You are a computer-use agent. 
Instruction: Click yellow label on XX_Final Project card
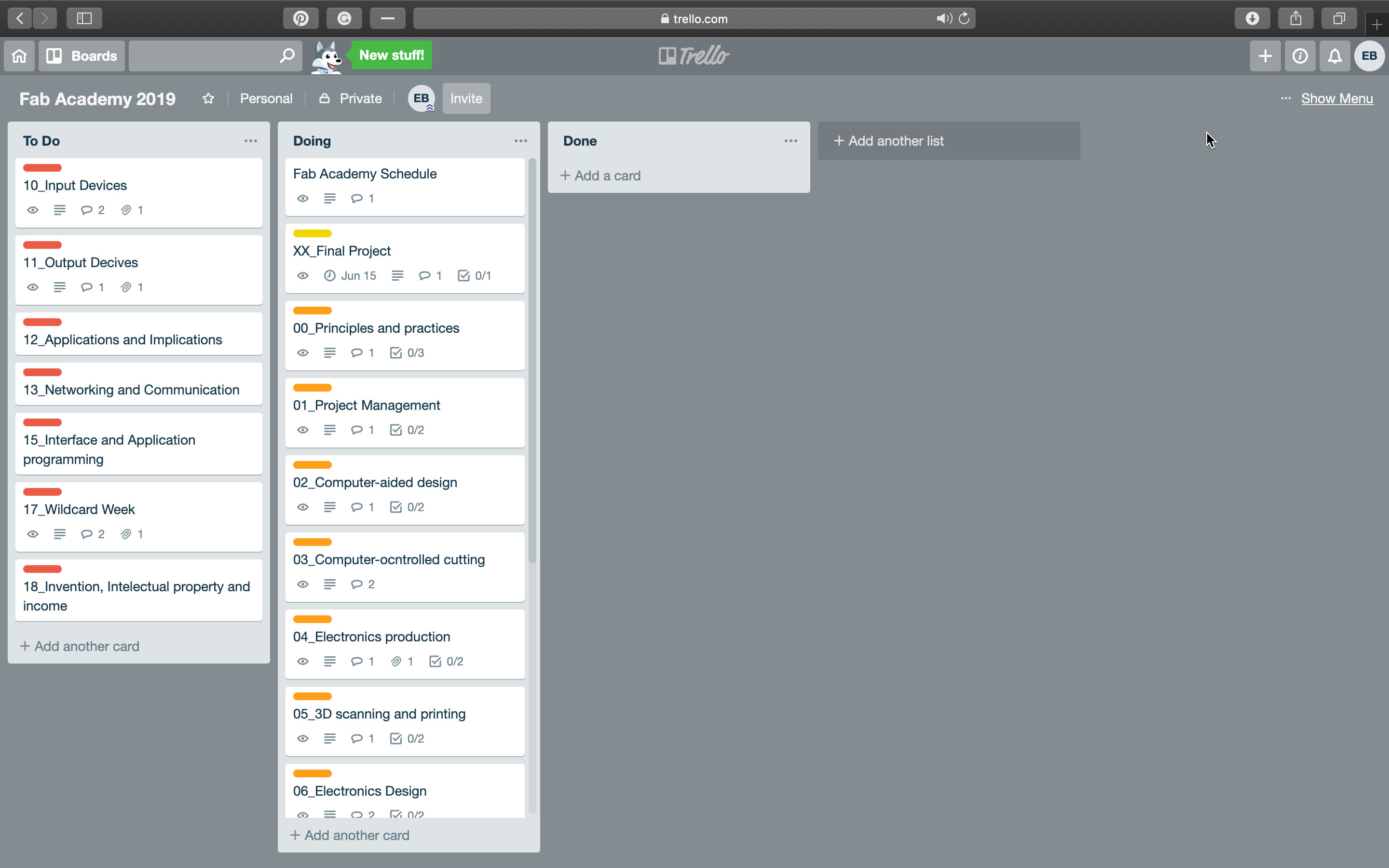tap(312, 234)
